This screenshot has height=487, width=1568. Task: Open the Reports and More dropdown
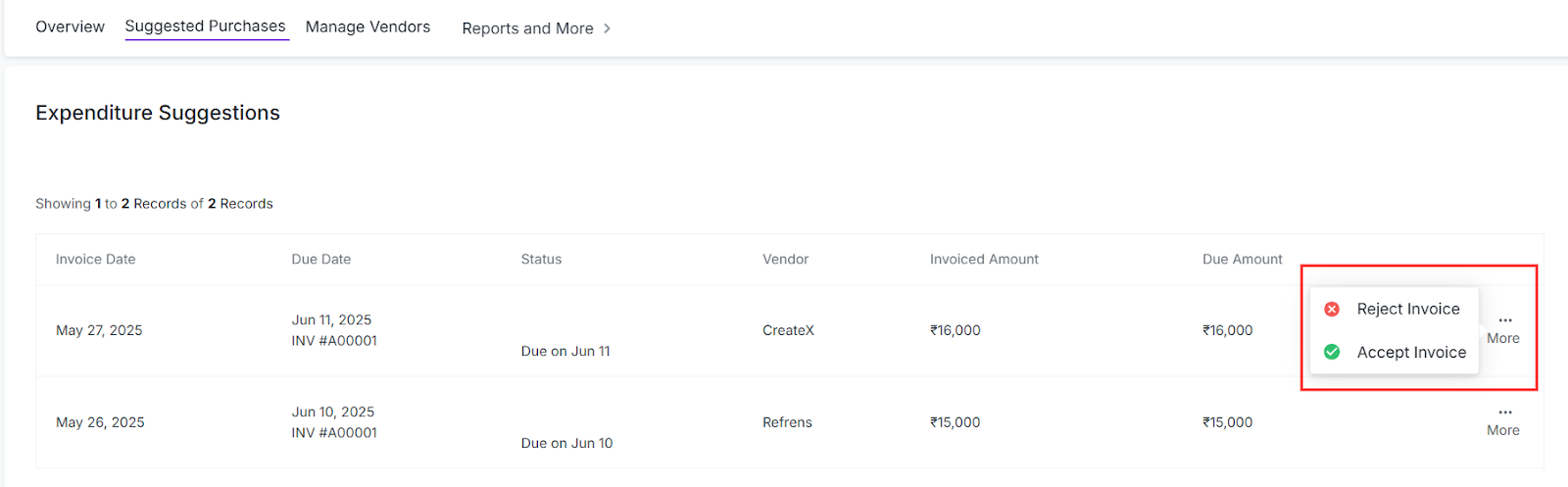click(x=527, y=28)
